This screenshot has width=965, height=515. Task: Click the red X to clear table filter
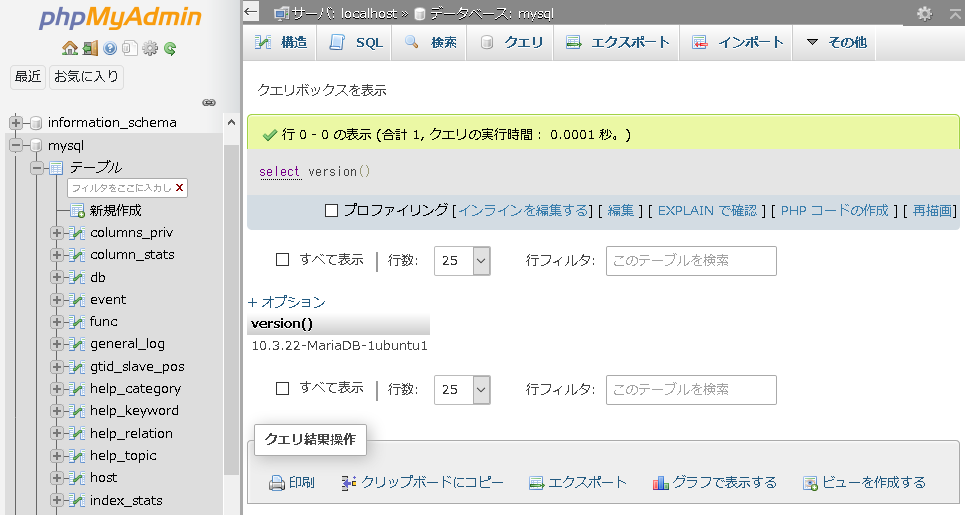(x=180, y=188)
